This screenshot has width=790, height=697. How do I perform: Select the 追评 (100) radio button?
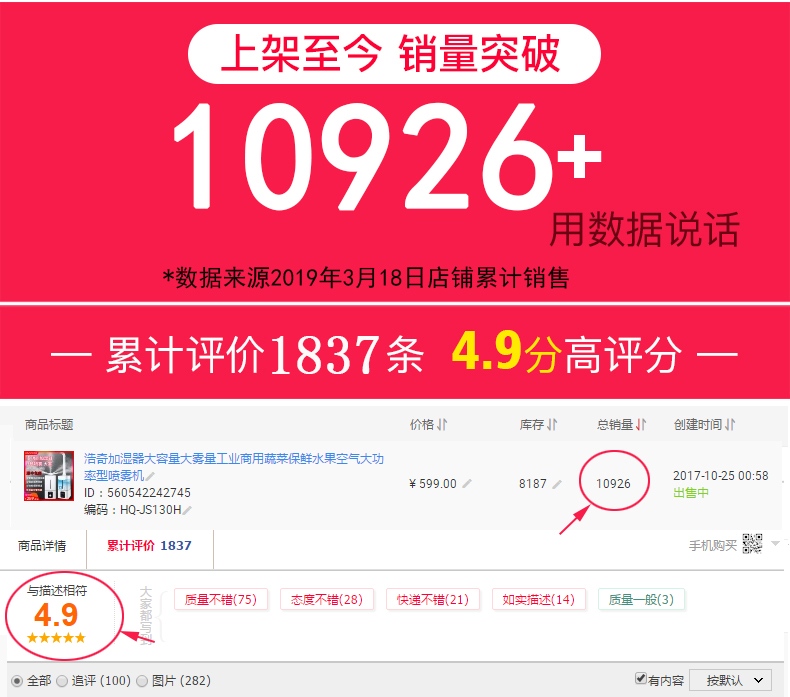coord(62,681)
